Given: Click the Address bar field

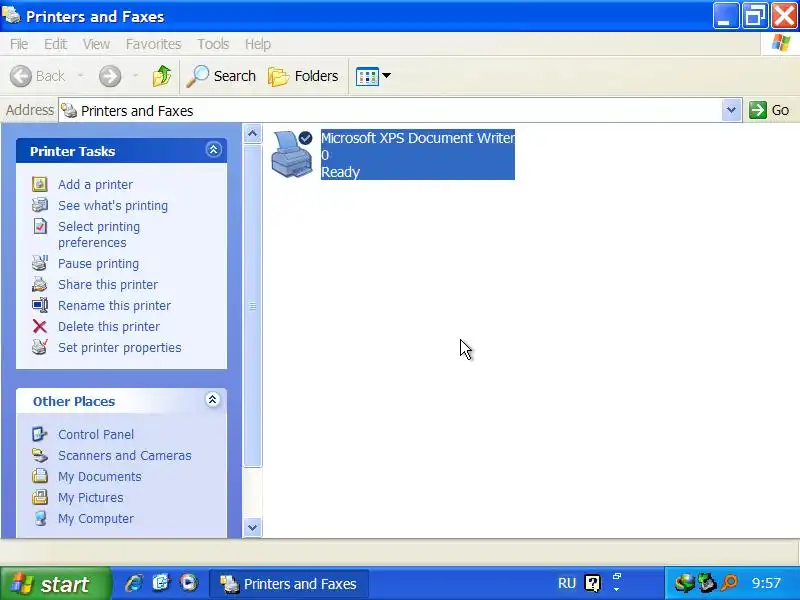Looking at the screenshot, I should click(390, 110).
